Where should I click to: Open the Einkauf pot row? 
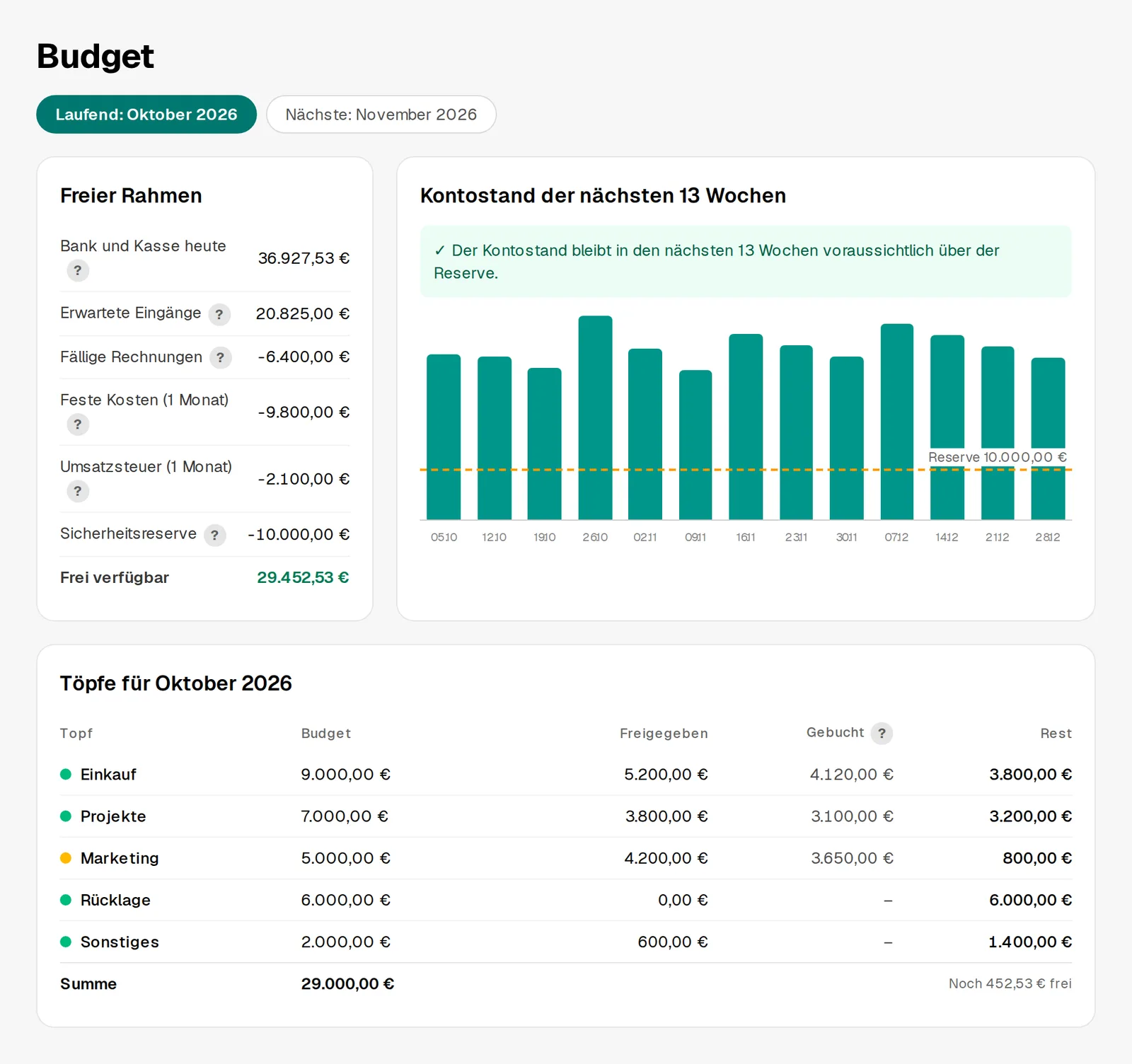click(x=566, y=775)
